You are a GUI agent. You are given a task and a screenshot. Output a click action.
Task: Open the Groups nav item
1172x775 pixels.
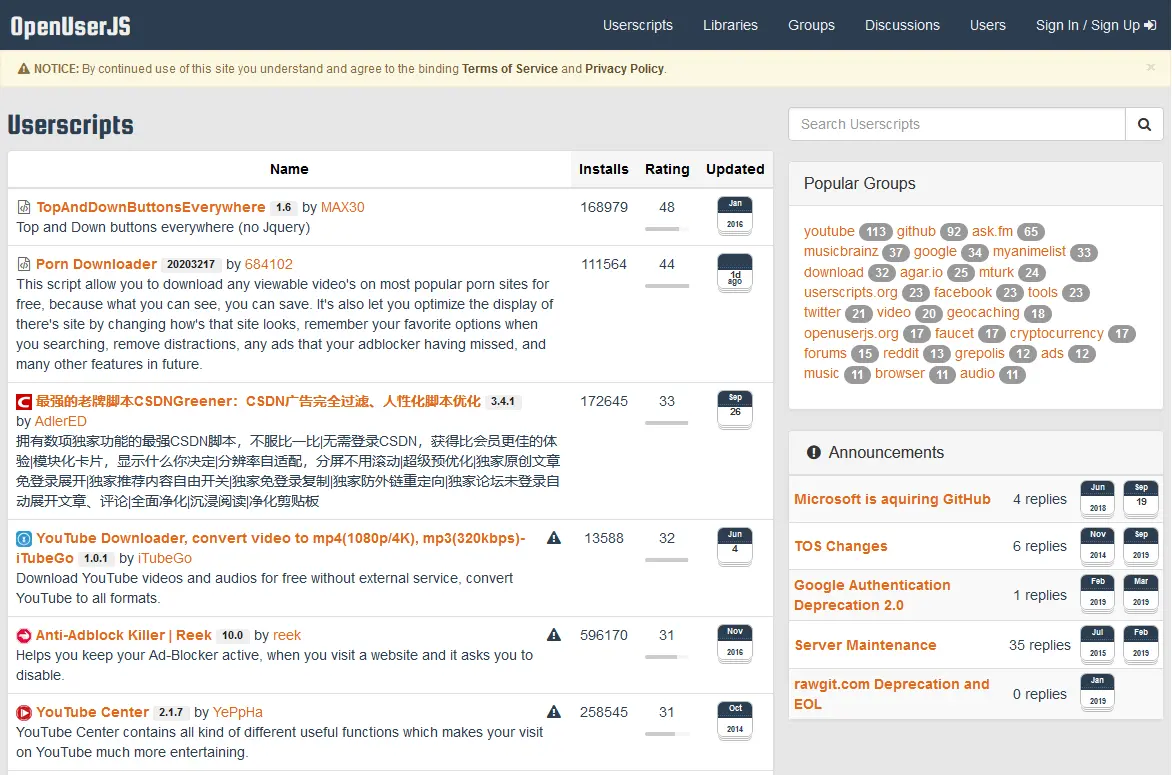[x=811, y=25]
